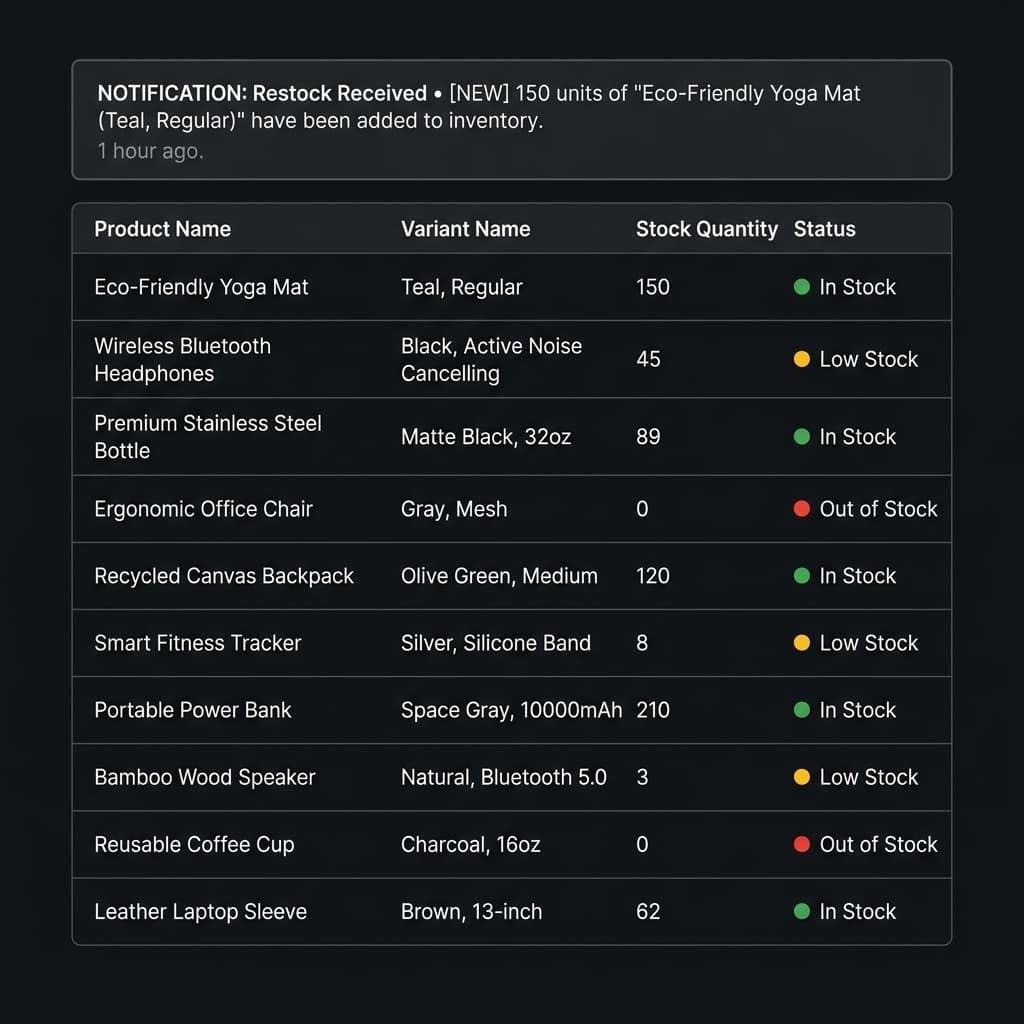Sort by the Stock Quantity column header
Screen dimensions: 1024x1024
pyautogui.click(x=706, y=229)
